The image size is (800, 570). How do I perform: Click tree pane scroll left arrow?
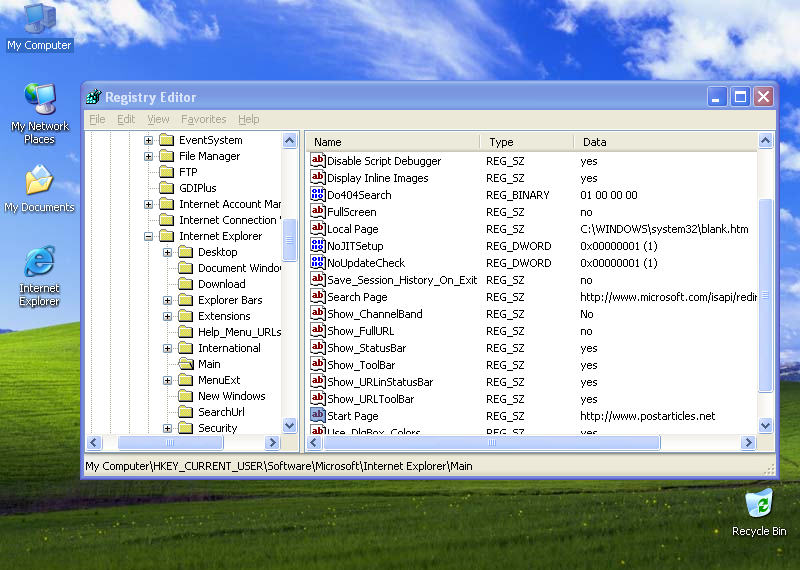point(94,442)
